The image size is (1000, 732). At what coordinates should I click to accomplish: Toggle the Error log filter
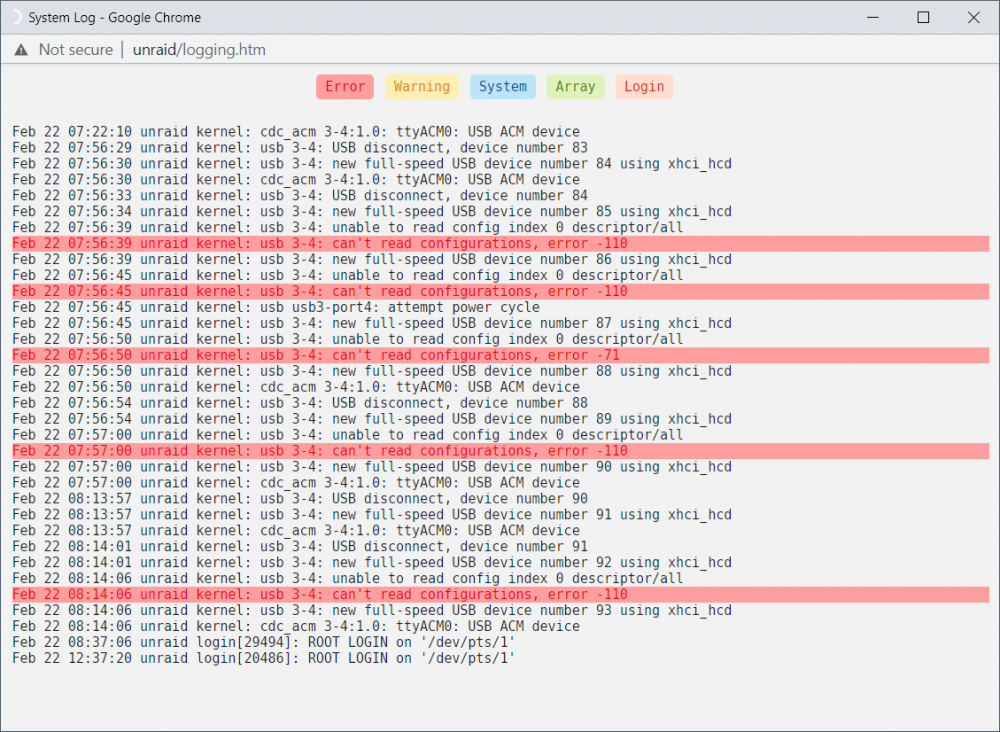coord(344,87)
